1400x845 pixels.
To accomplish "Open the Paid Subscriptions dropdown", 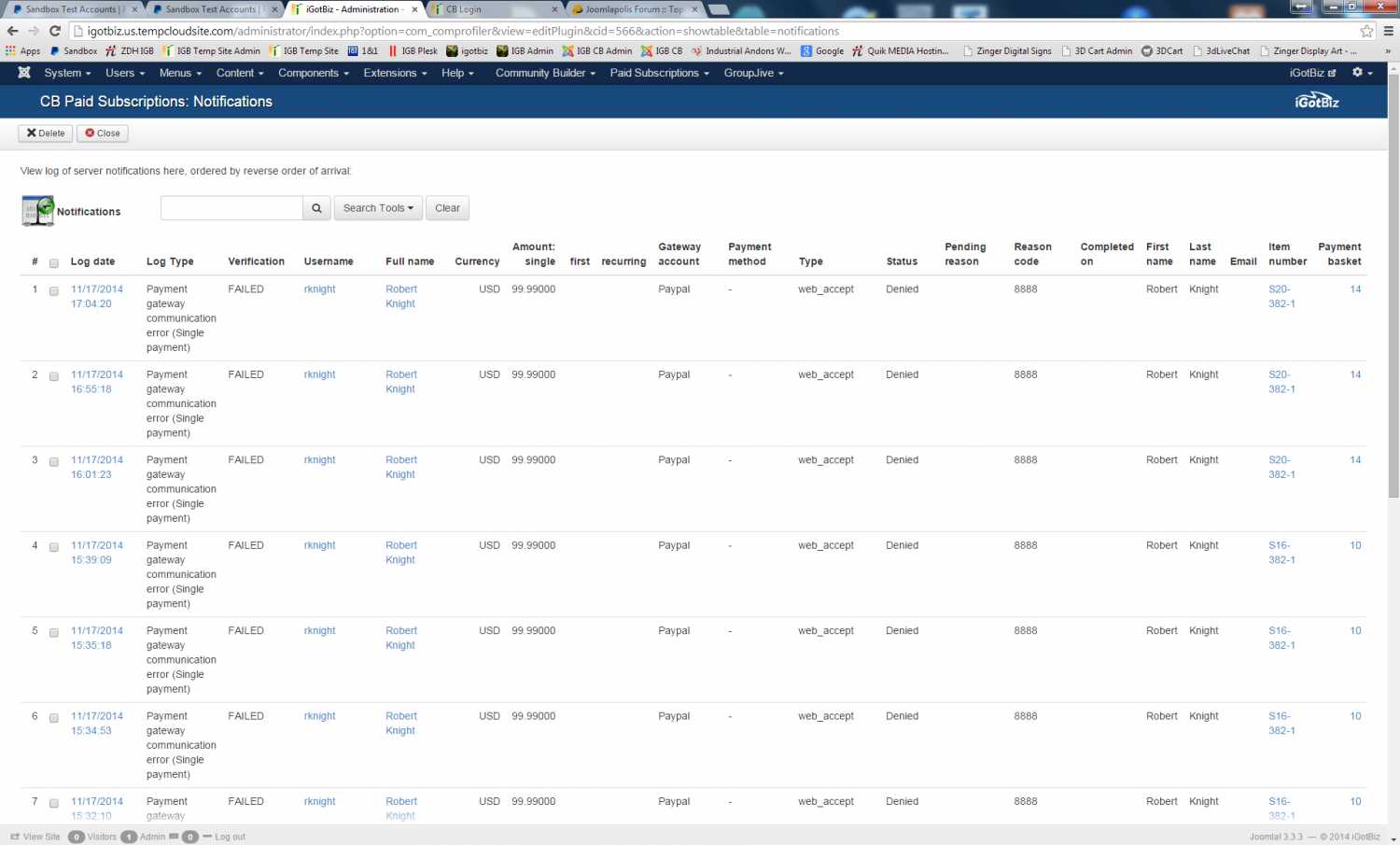I will (x=659, y=73).
